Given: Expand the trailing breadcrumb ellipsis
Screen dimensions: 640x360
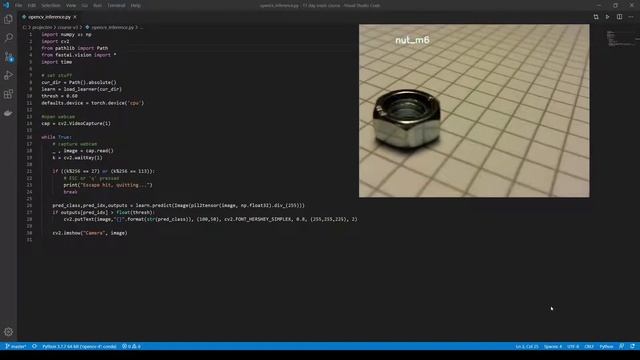Looking at the screenshot, I should 141,27.
